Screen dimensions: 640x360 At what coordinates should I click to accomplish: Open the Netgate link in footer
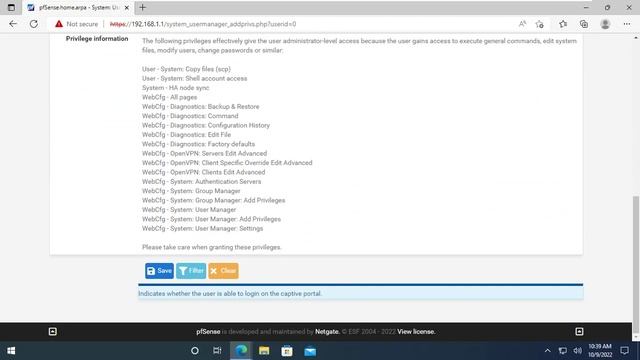coord(327,331)
